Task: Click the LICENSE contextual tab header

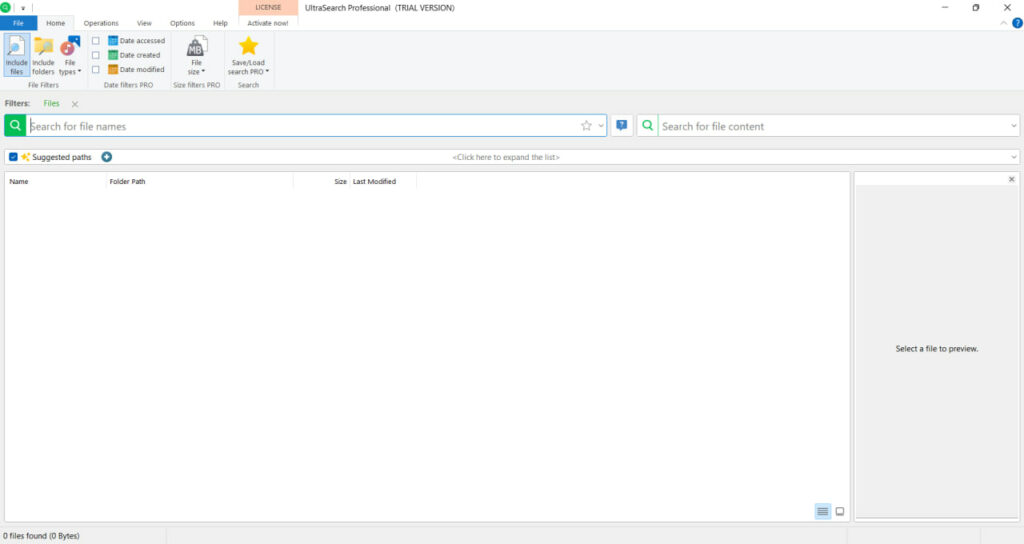Action: point(268,7)
